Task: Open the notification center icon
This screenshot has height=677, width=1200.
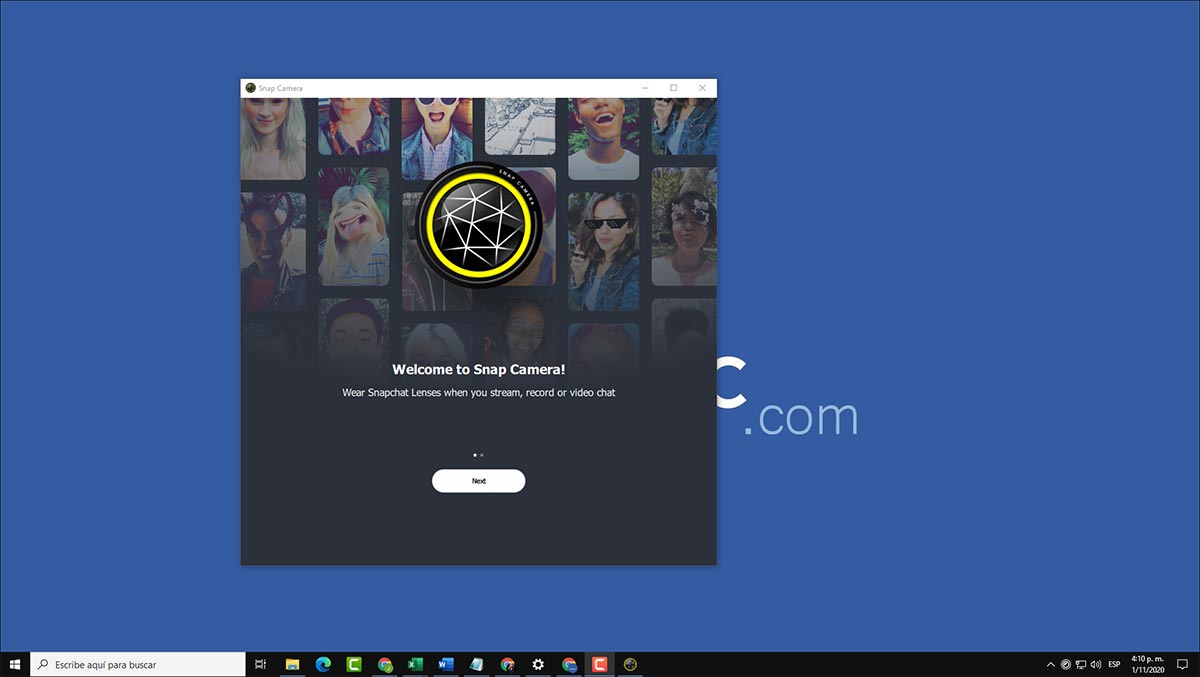Action: 1183,664
